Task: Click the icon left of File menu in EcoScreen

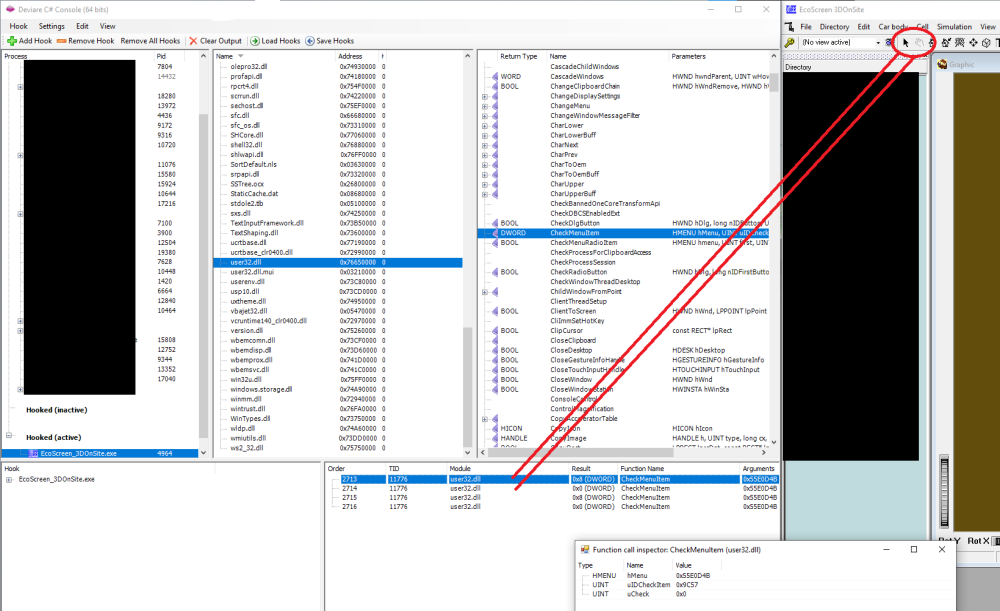Action: (790, 27)
